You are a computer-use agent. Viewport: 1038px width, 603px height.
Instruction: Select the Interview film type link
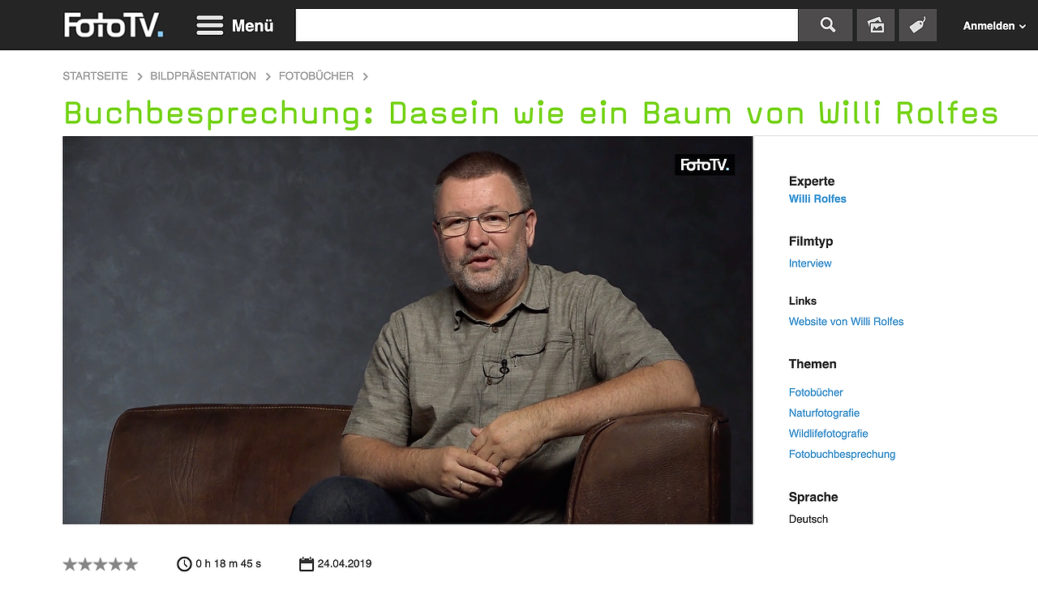pos(810,263)
